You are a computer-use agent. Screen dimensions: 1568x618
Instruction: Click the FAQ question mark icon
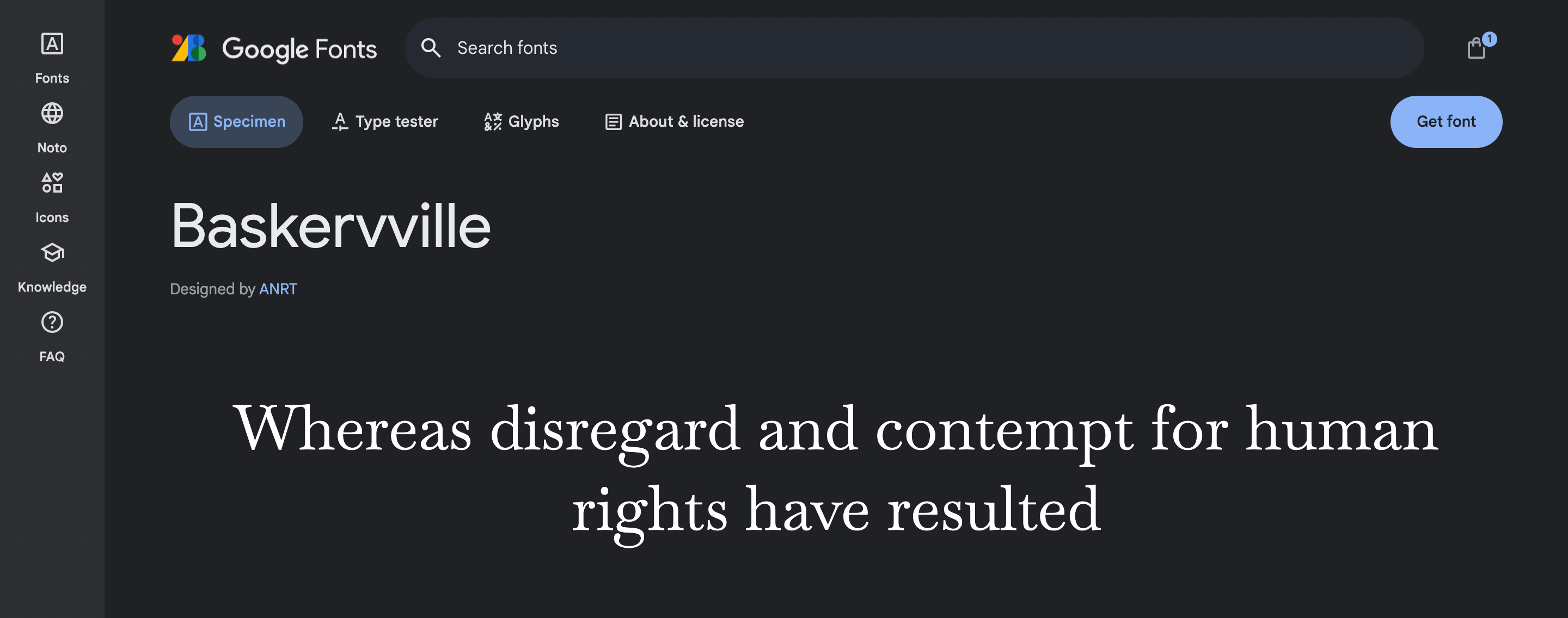[x=52, y=323]
